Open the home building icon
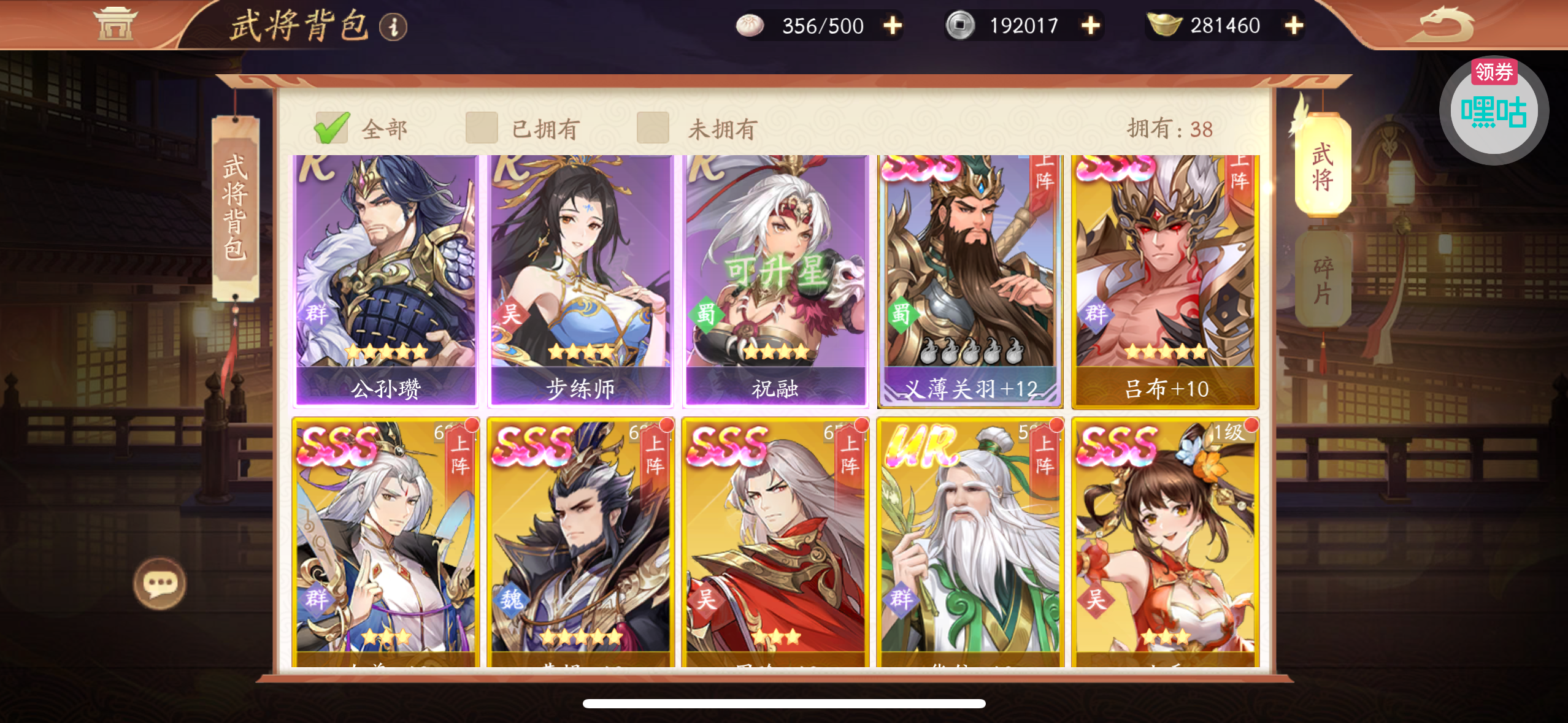The height and width of the screenshot is (723, 1568). [x=115, y=25]
